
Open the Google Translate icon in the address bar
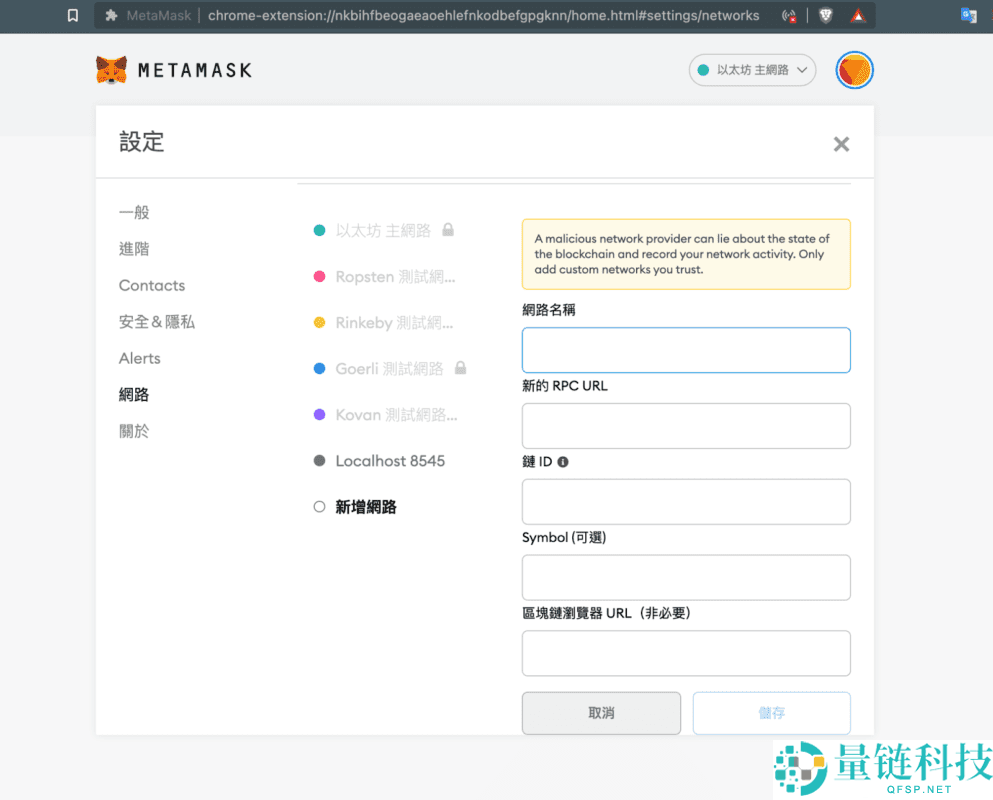pos(968,15)
